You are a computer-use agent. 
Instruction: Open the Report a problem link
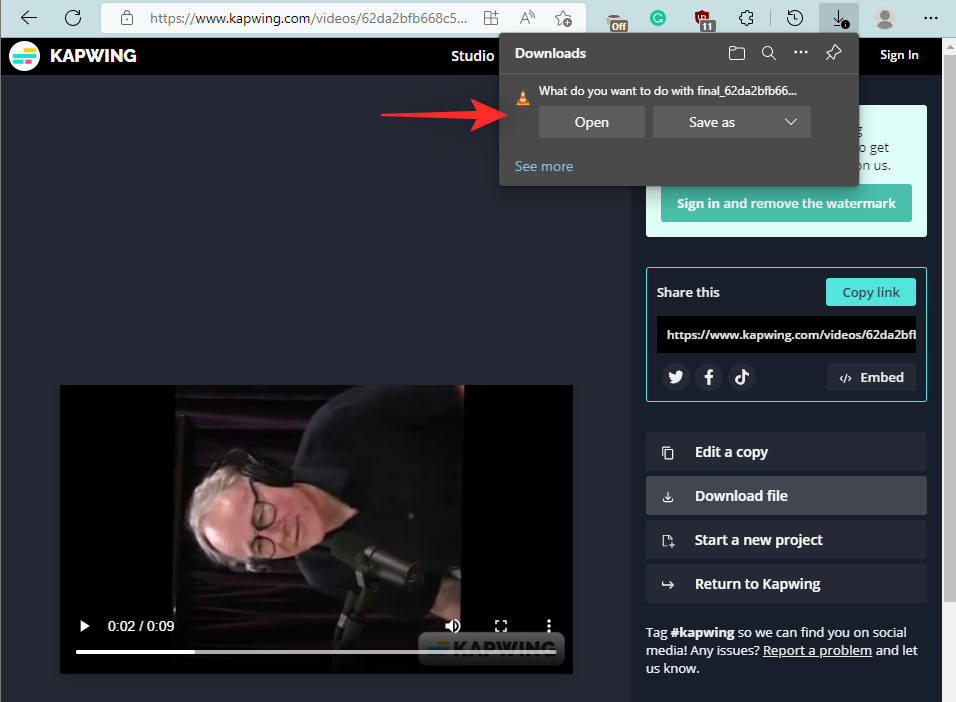click(x=817, y=650)
